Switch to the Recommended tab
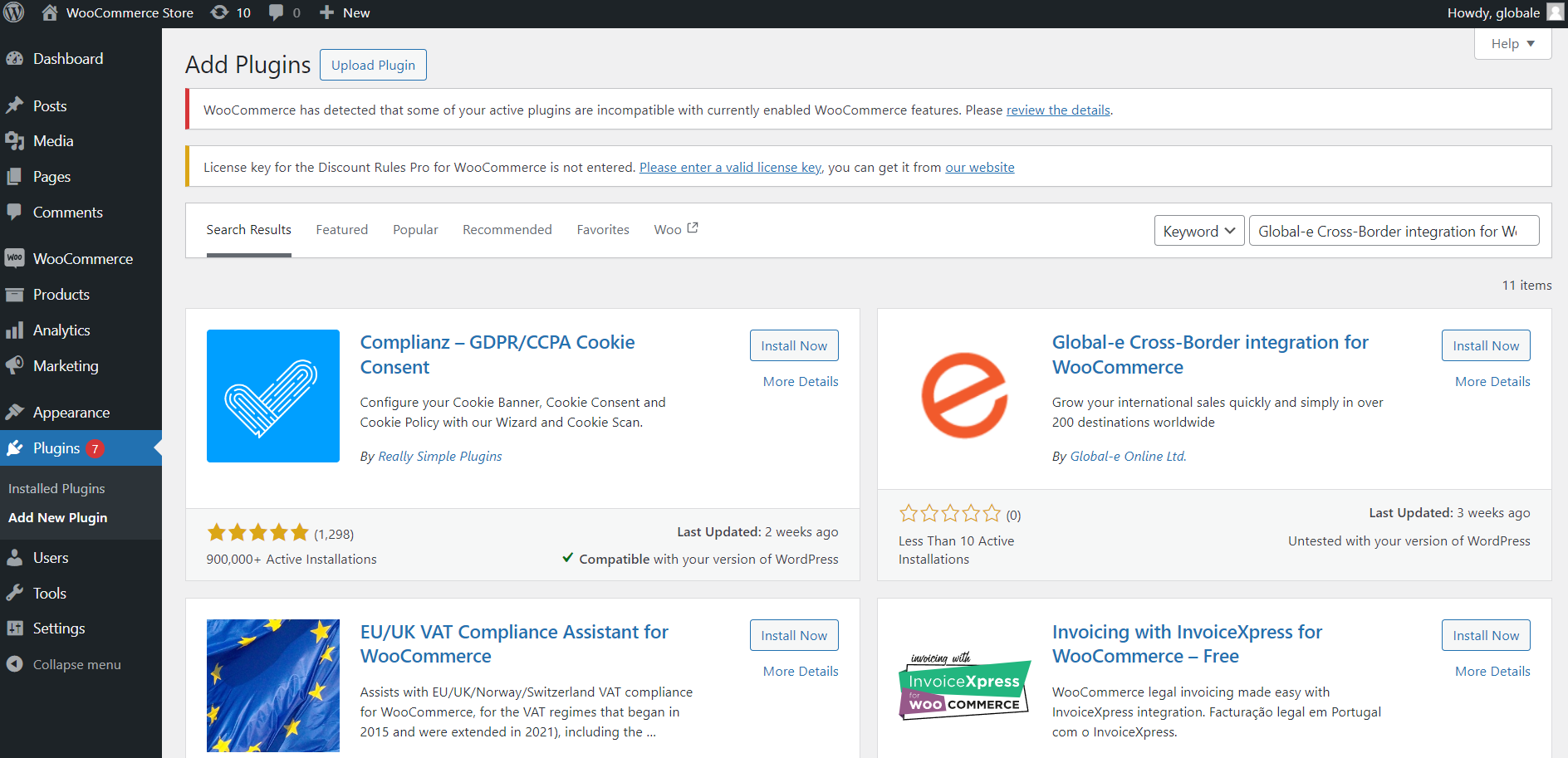 point(507,230)
